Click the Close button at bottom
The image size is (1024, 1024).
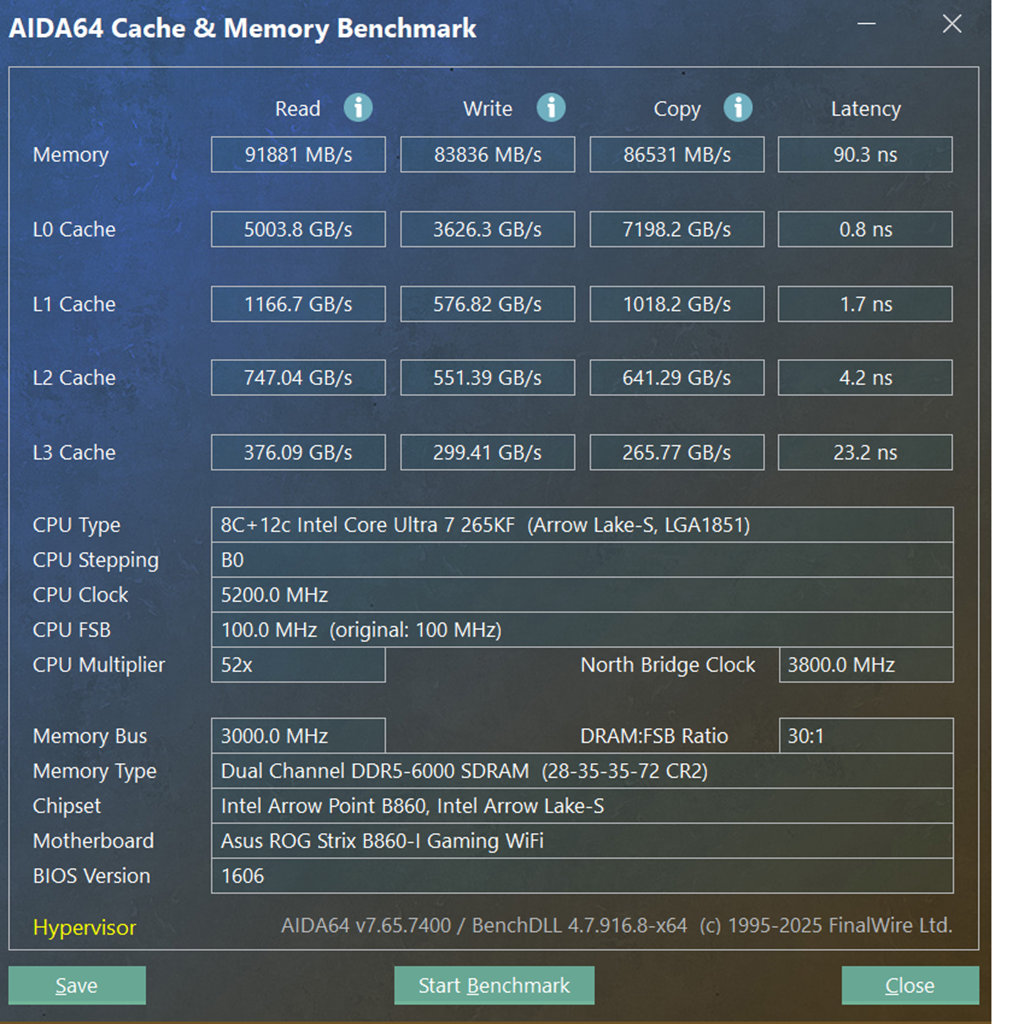pos(910,985)
